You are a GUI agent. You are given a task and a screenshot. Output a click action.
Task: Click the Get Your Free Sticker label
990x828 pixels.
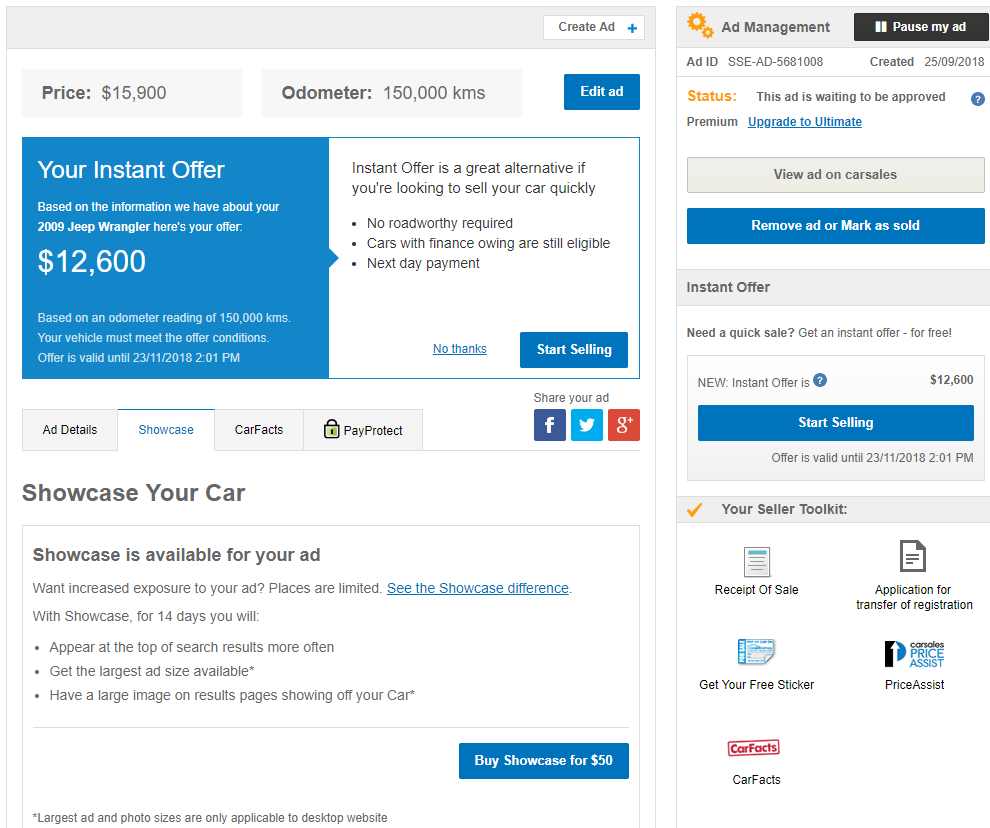tap(756, 685)
